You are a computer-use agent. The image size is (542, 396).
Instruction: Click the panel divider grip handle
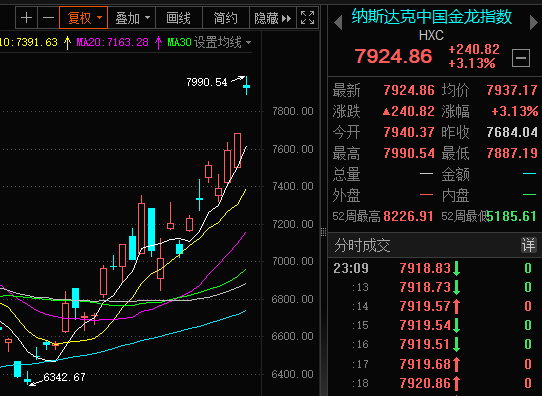[324, 232]
